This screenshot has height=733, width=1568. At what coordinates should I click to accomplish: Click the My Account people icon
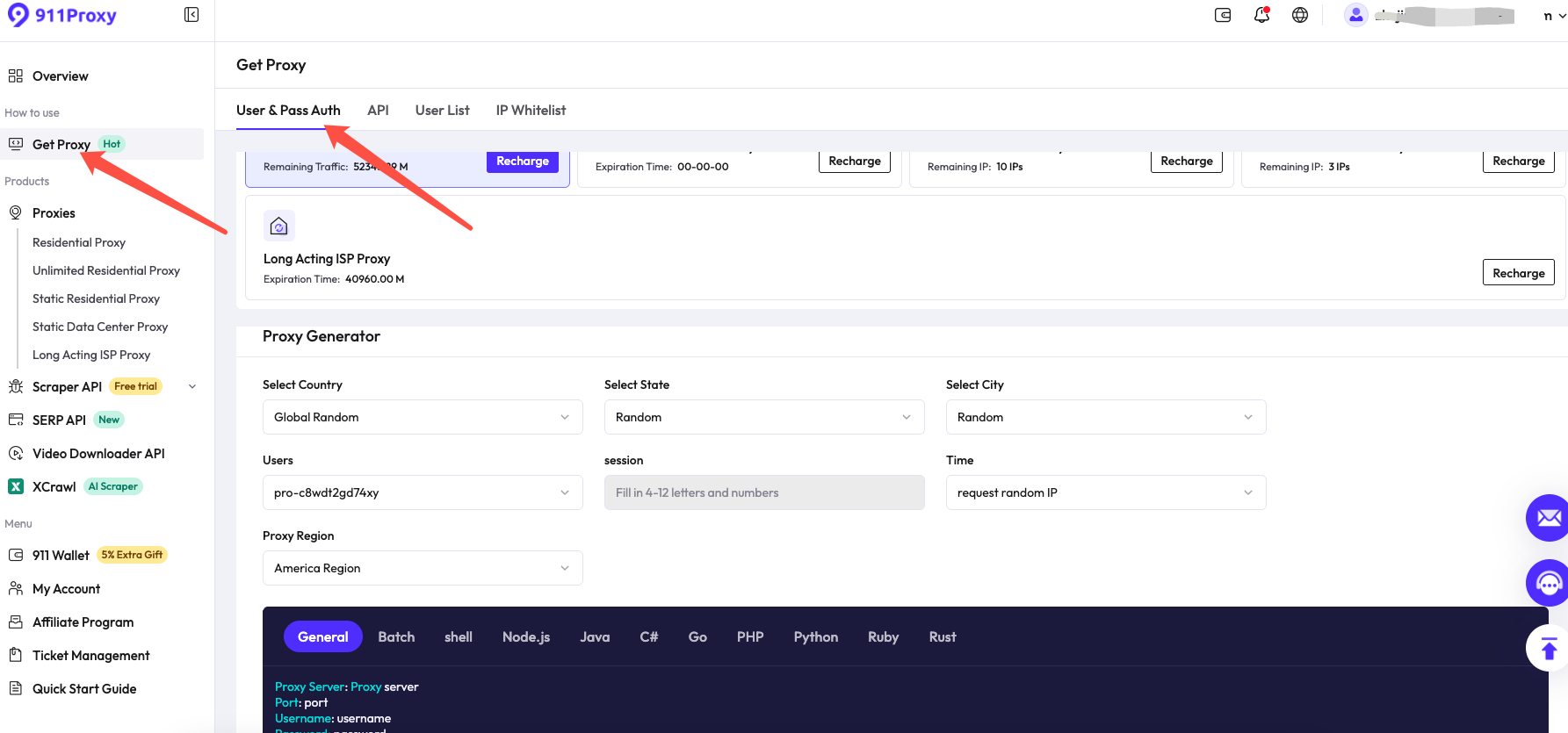16,588
